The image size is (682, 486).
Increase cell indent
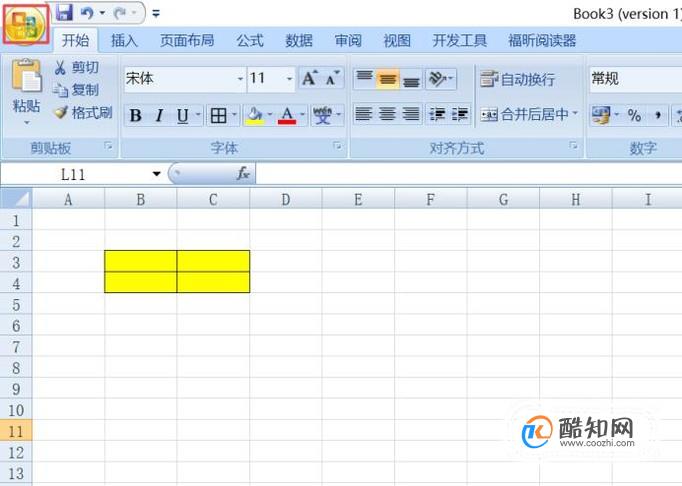coord(460,114)
